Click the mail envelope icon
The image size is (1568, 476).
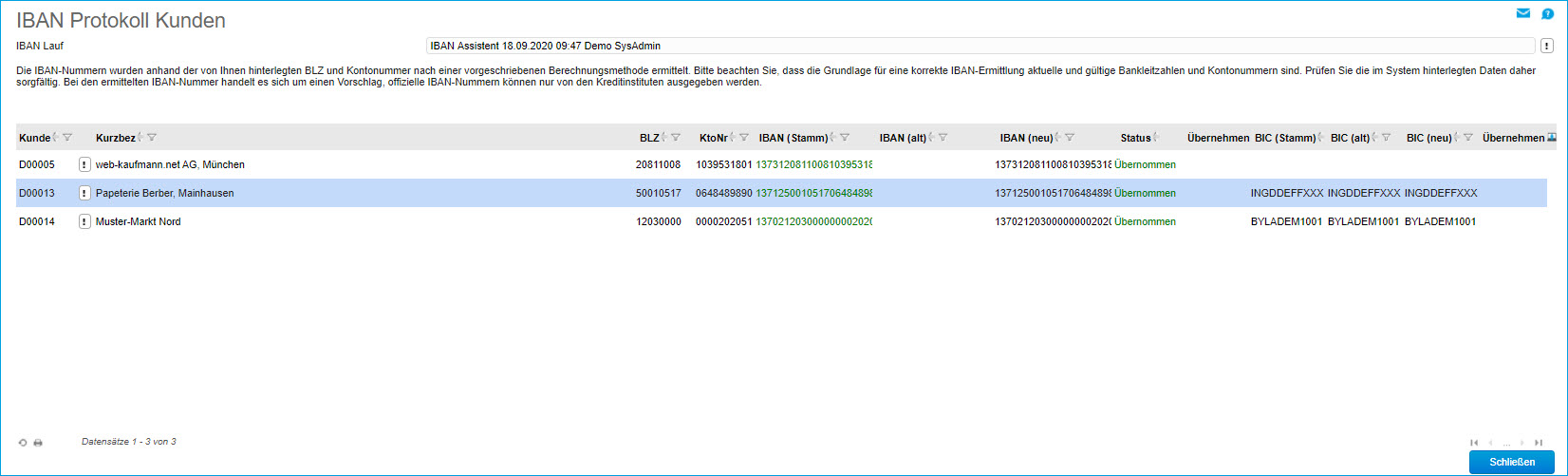[x=1523, y=14]
